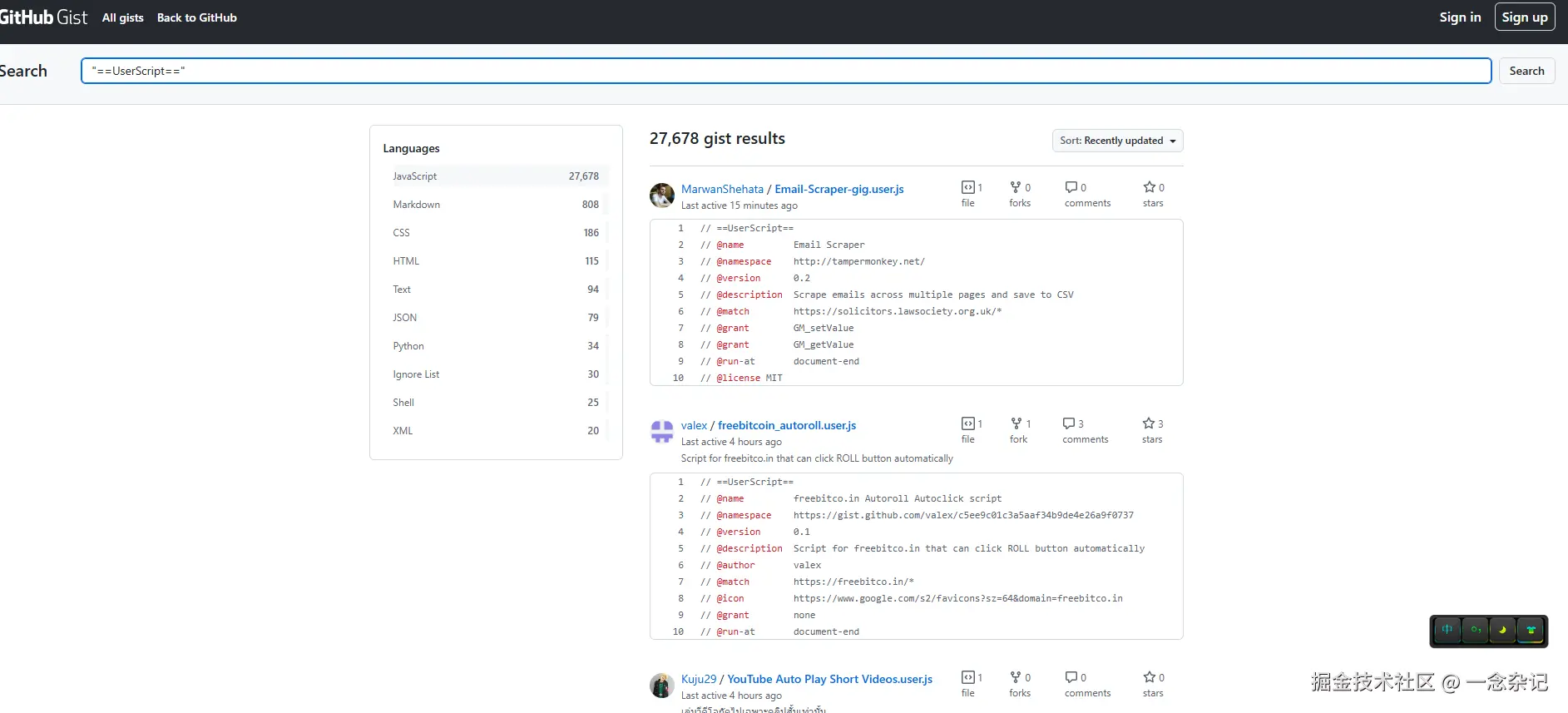Click the Search button
Screen dimensions: 1568x713
click(x=1526, y=71)
